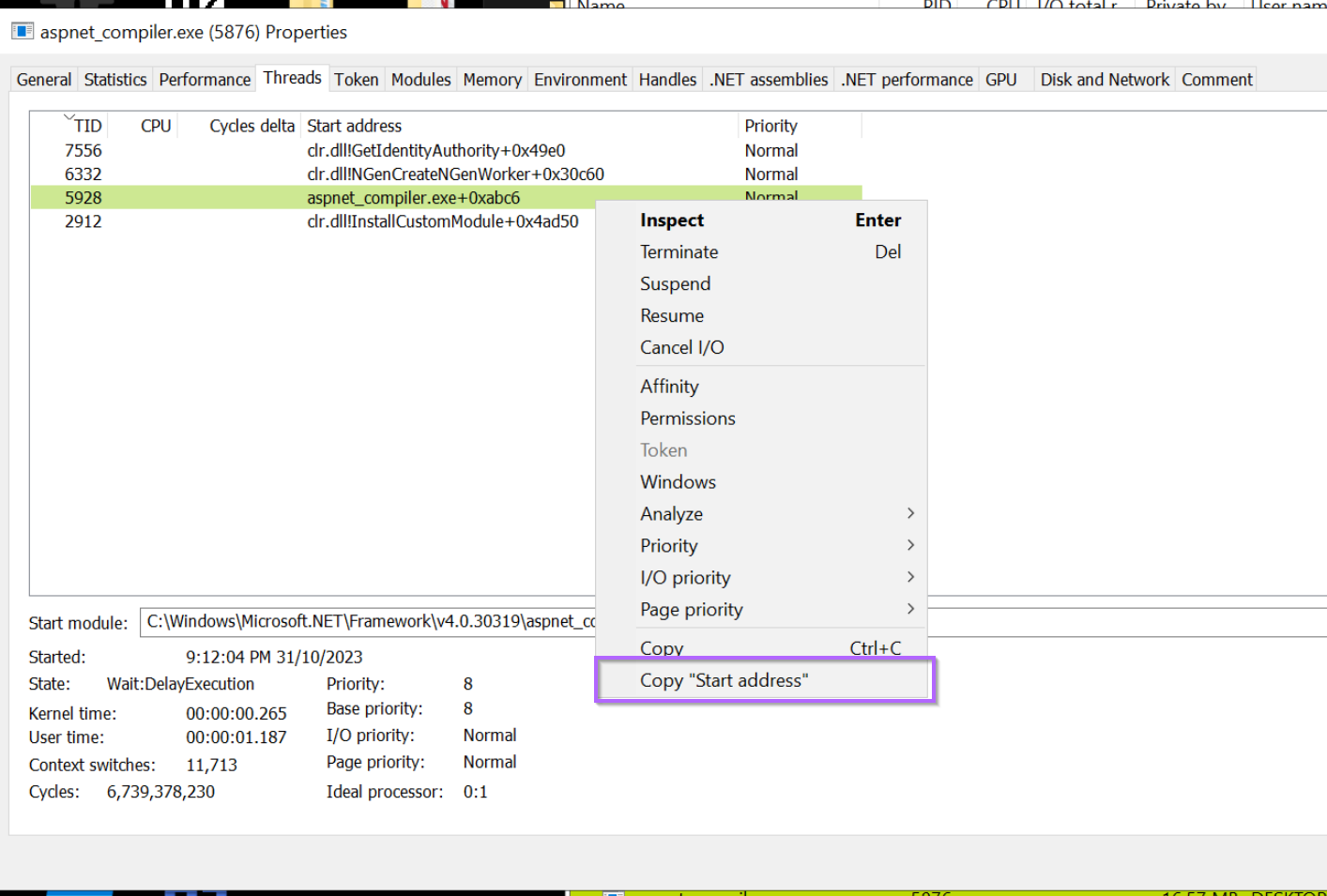Screen dimensions: 1327x896
Task: Click started time 9:12:04 PM 31/10/2023
Action: [274, 658]
